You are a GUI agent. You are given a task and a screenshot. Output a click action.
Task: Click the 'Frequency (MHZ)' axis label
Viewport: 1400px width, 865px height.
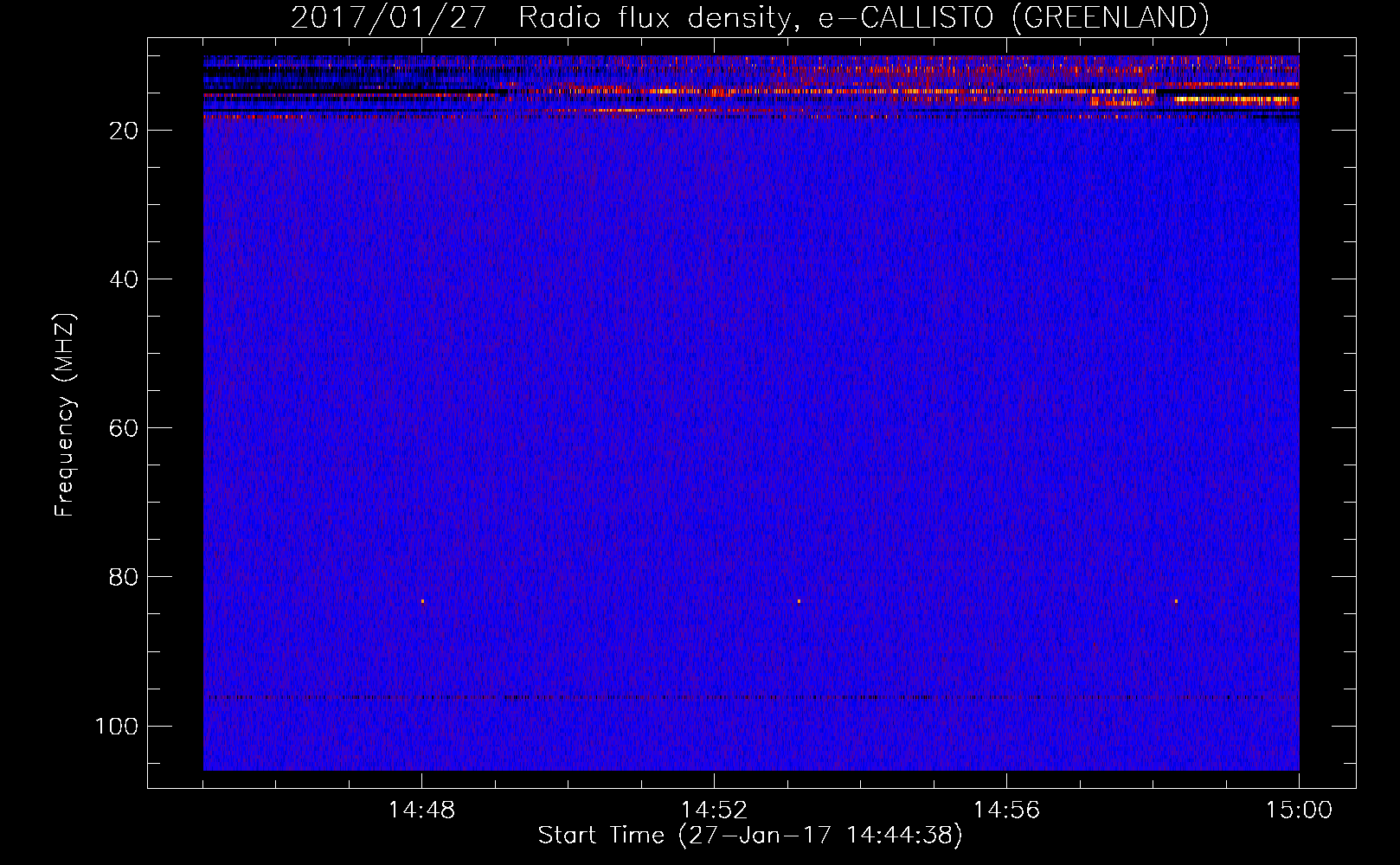point(65,415)
